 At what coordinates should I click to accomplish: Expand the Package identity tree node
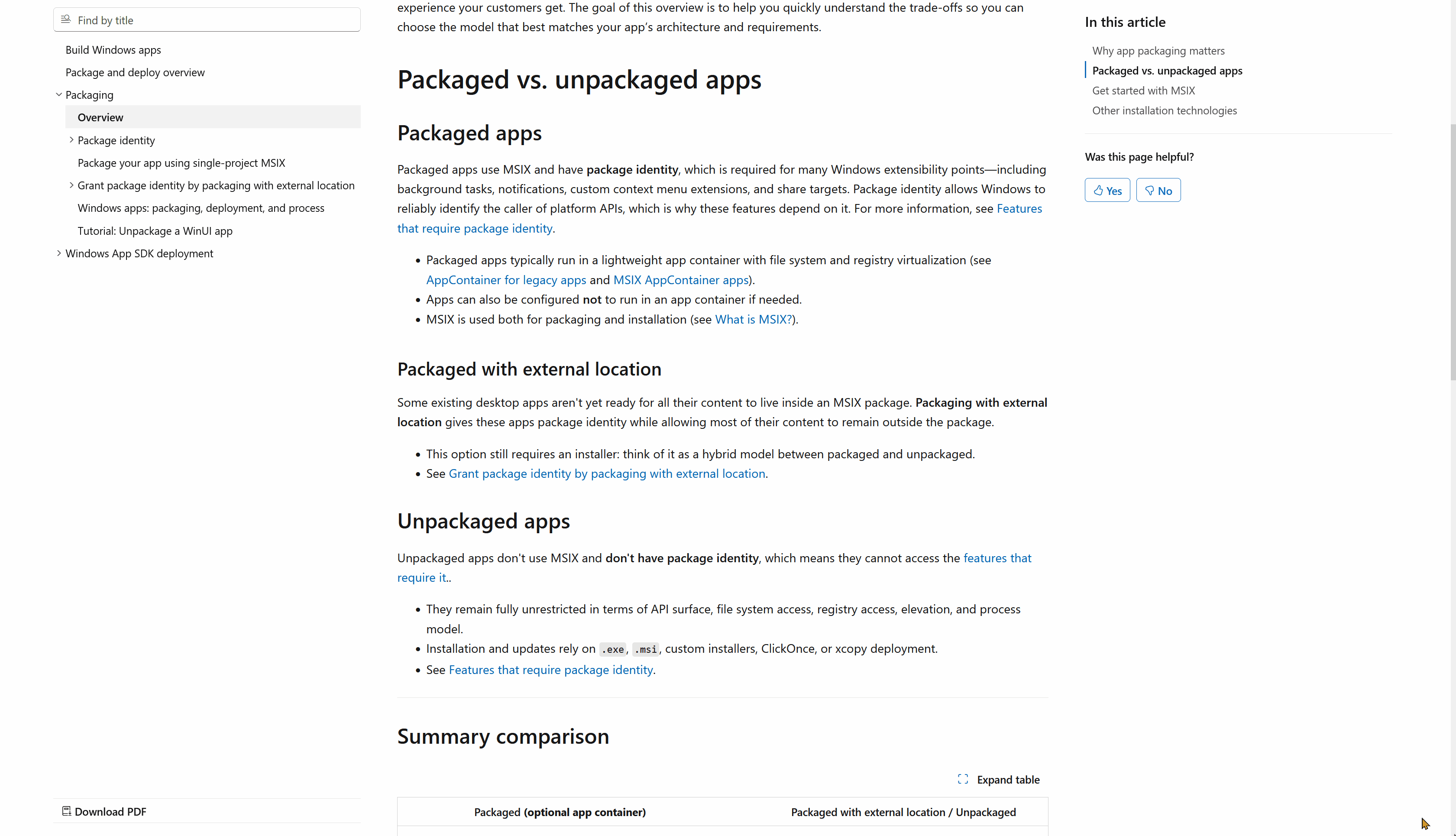coord(71,140)
